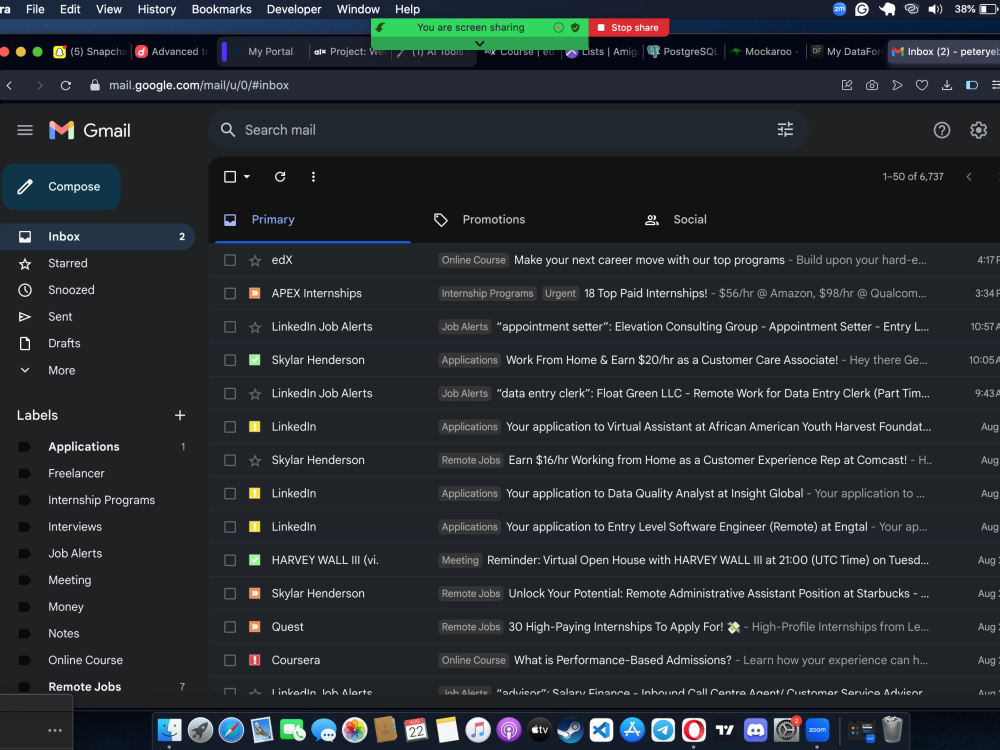Open the Sent folder

point(60,317)
